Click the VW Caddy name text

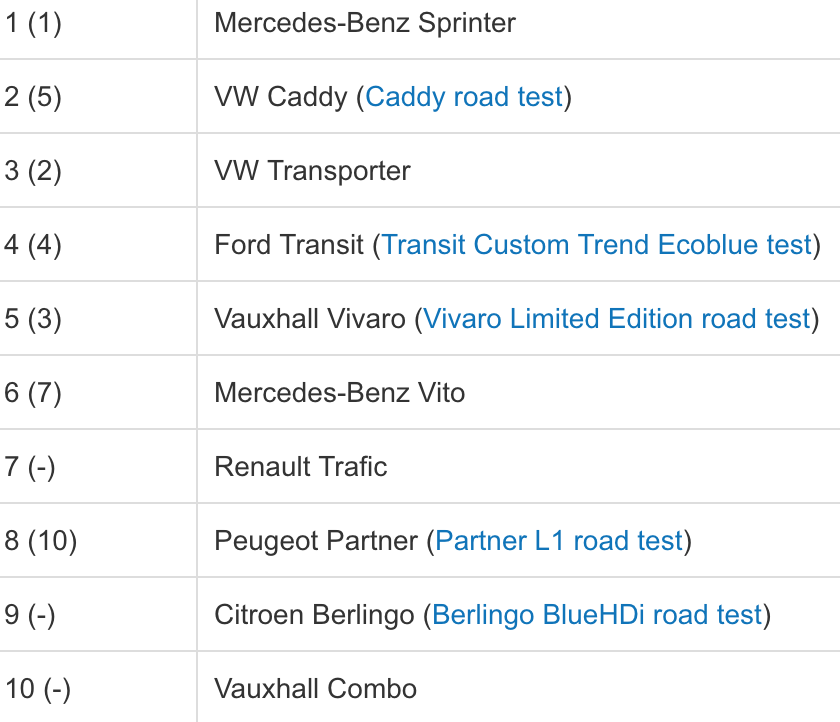click(x=281, y=97)
